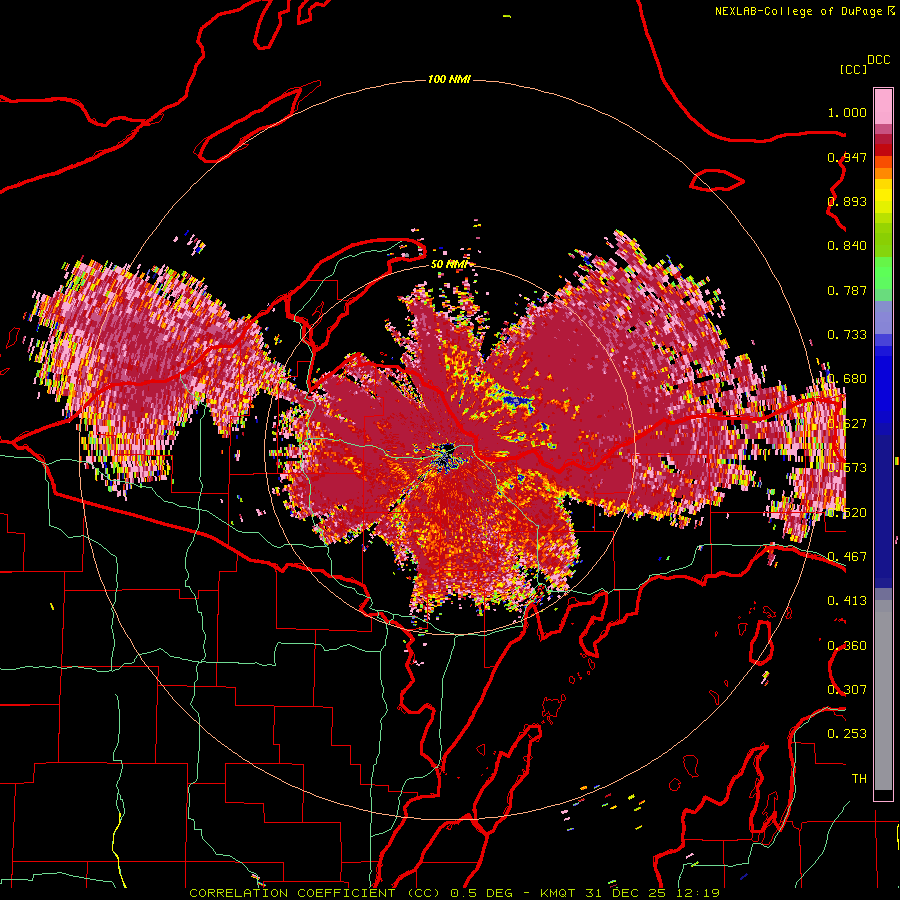The height and width of the screenshot is (900, 900).
Task: Click the 0.360 scale value
Action: 847,646
